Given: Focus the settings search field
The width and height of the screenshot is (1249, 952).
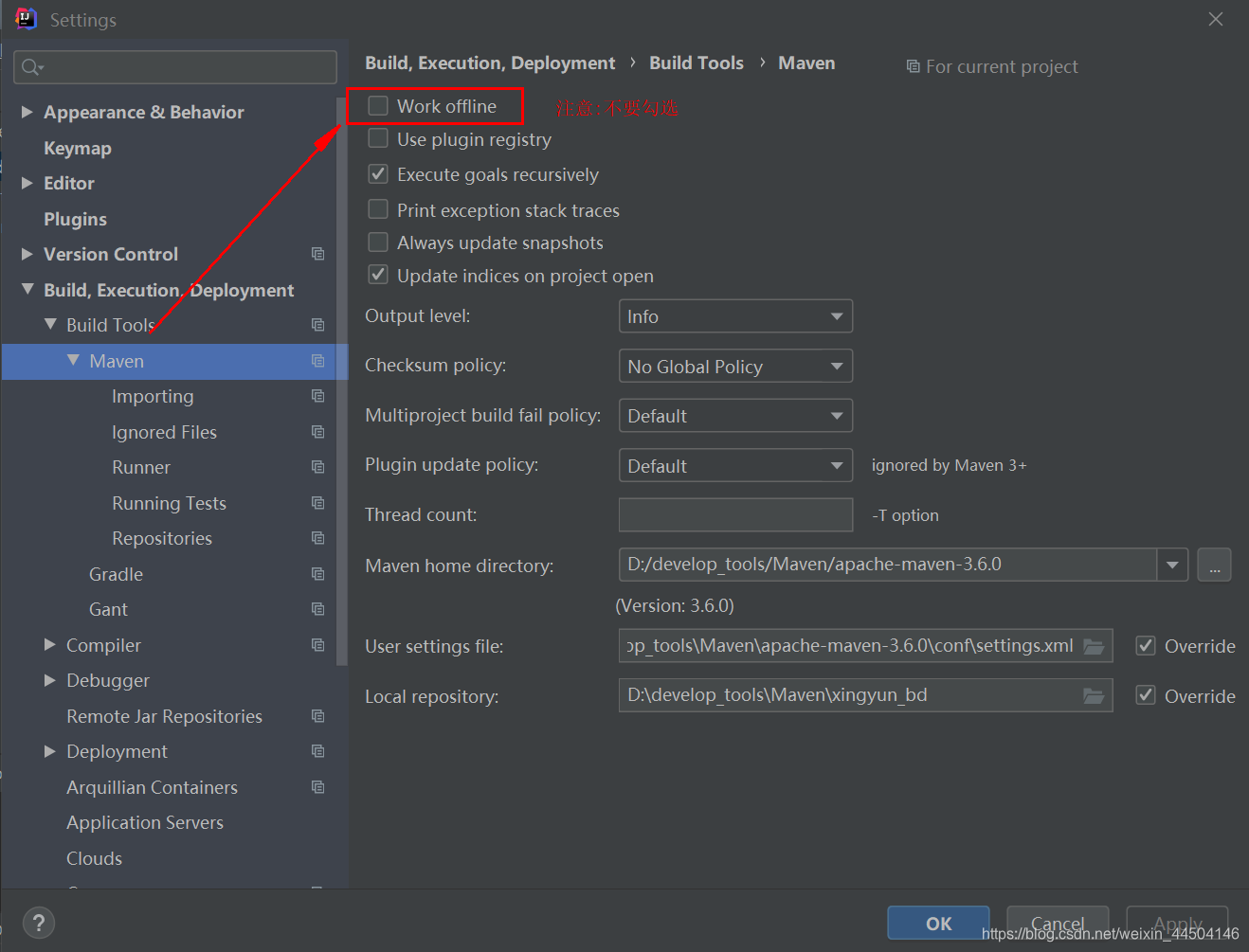Looking at the screenshot, I should (175, 66).
